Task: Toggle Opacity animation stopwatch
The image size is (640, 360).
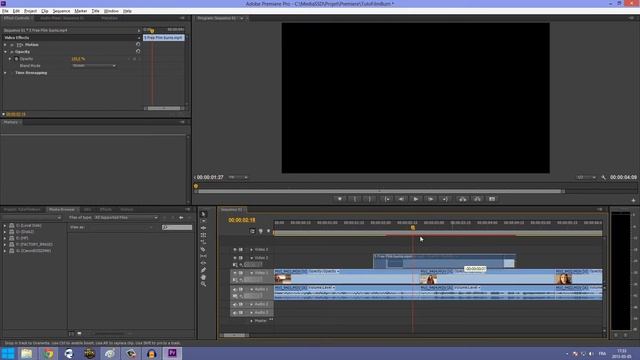Action: pos(16,59)
